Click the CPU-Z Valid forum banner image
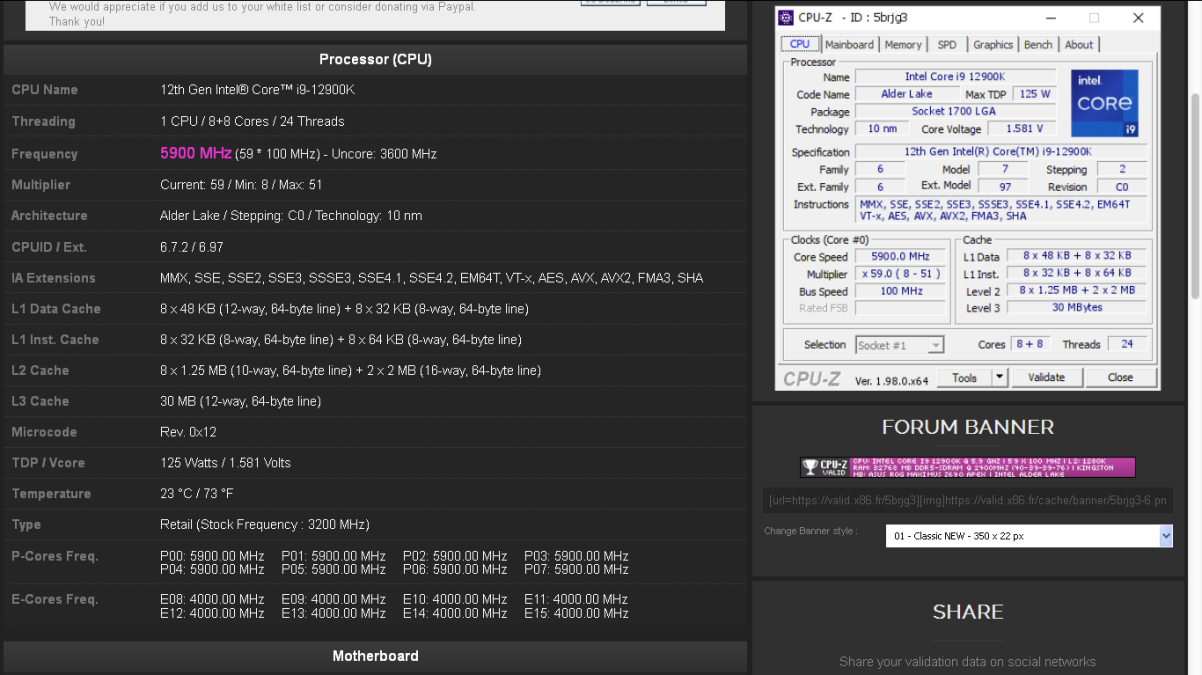 coord(968,467)
